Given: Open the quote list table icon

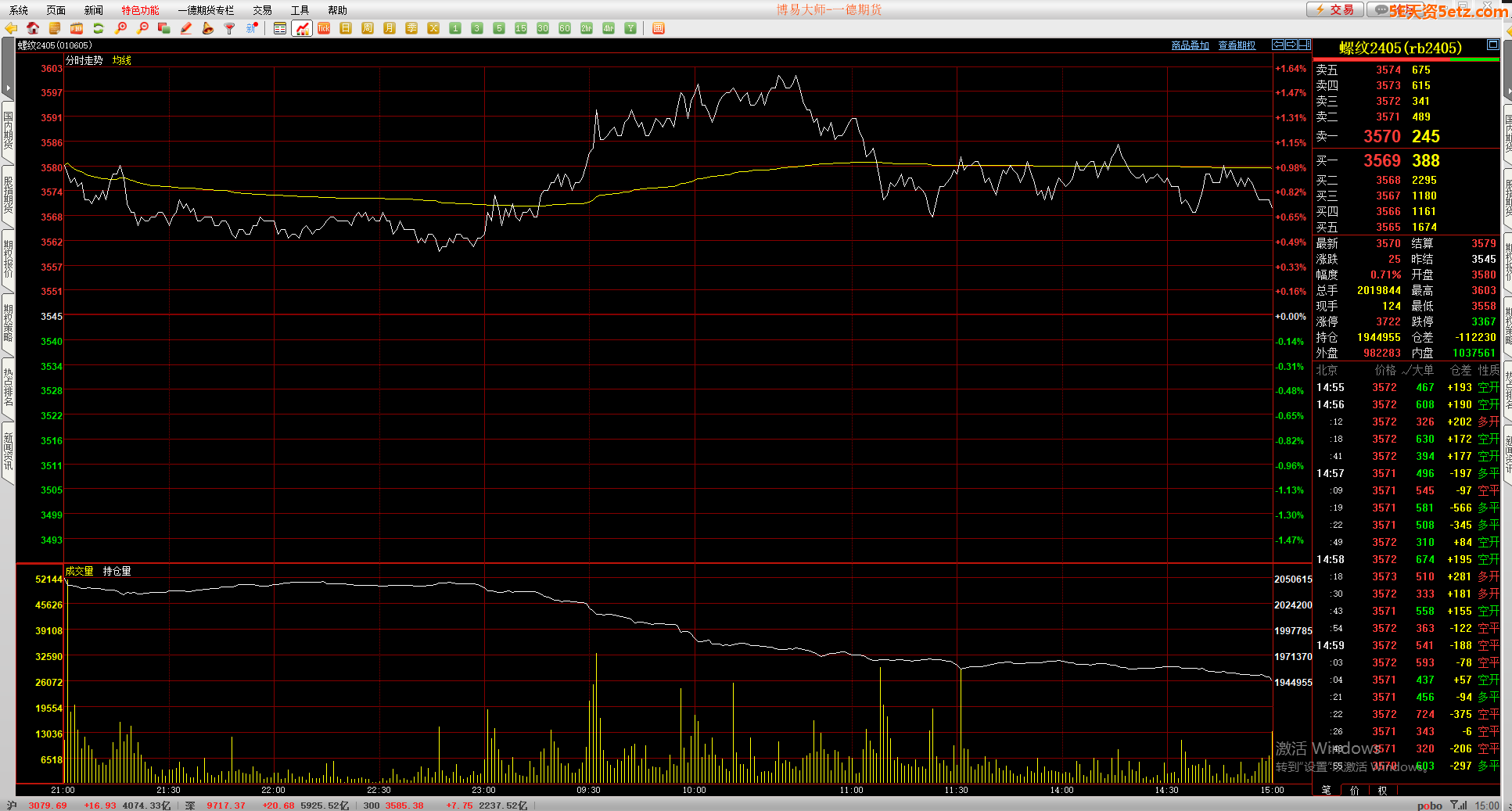Looking at the screenshot, I should [x=280, y=28].
